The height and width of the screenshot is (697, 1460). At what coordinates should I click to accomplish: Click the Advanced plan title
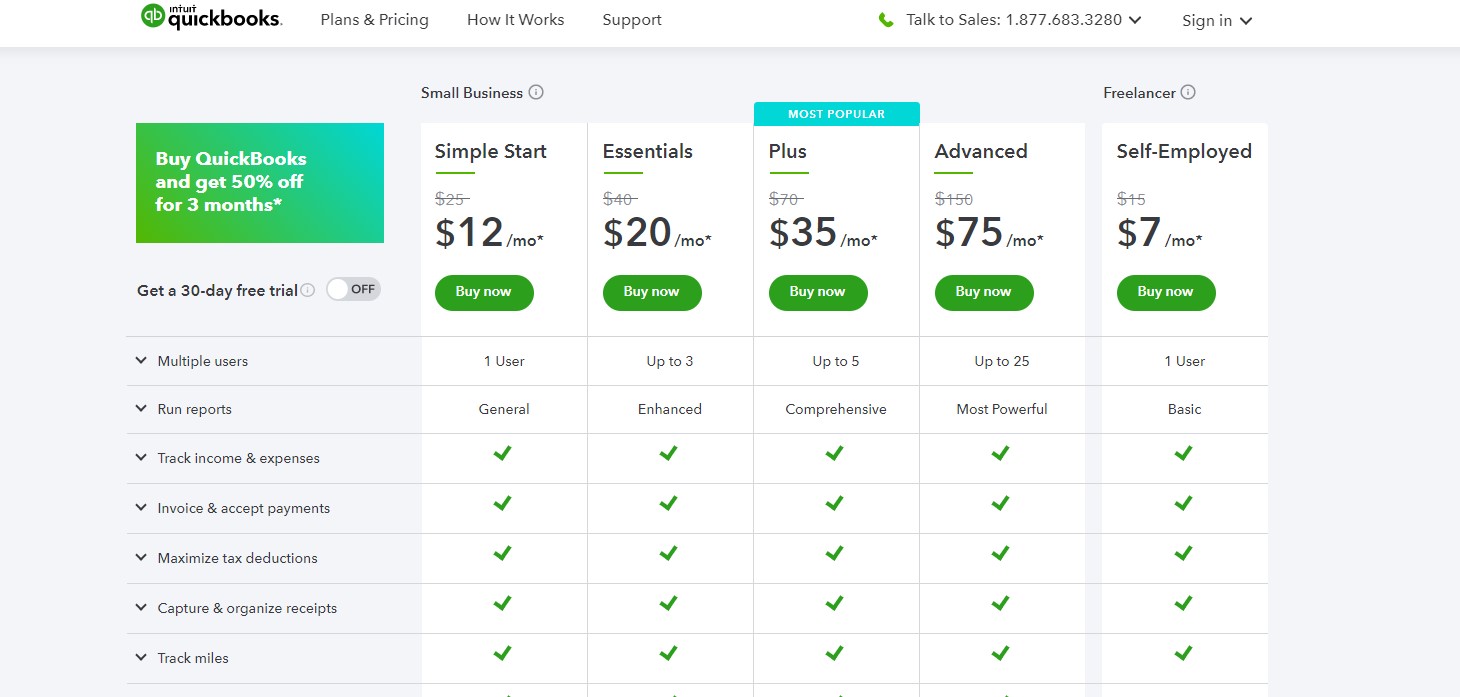pyautogui.click(x=981, y=151)
